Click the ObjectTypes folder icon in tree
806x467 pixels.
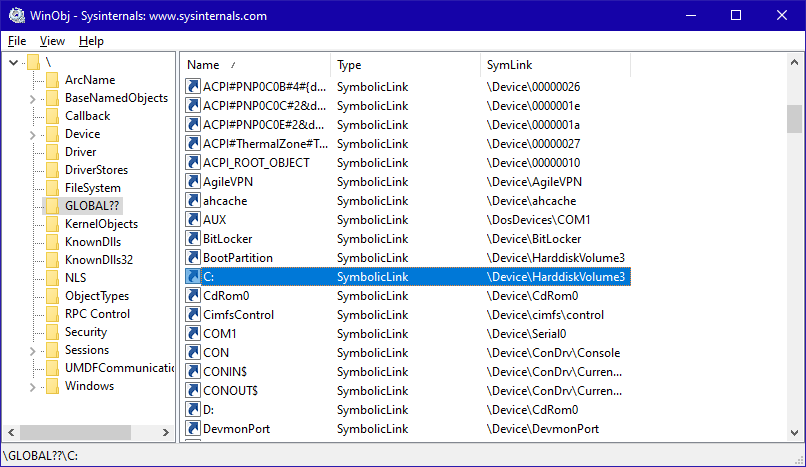(x=51, y=296)
